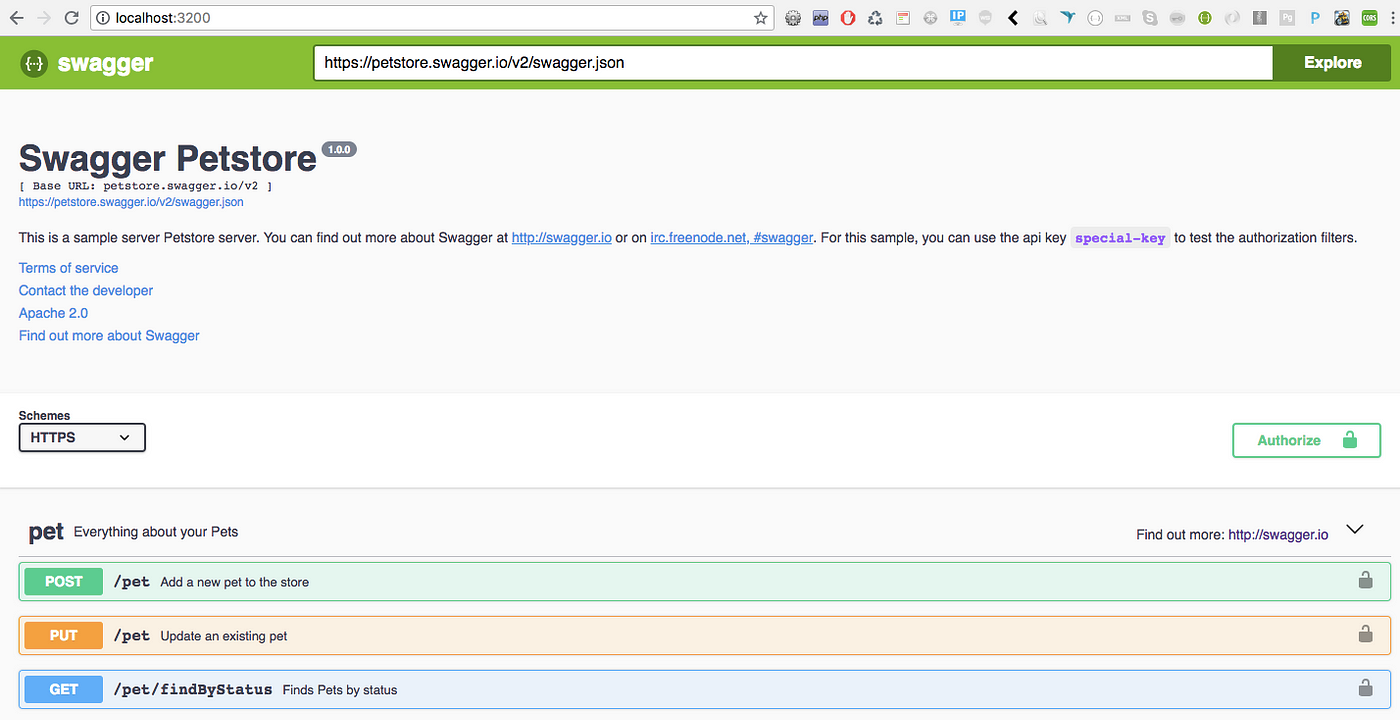
Task: Click the browser forward arrow
Action: tap(43, 18)
